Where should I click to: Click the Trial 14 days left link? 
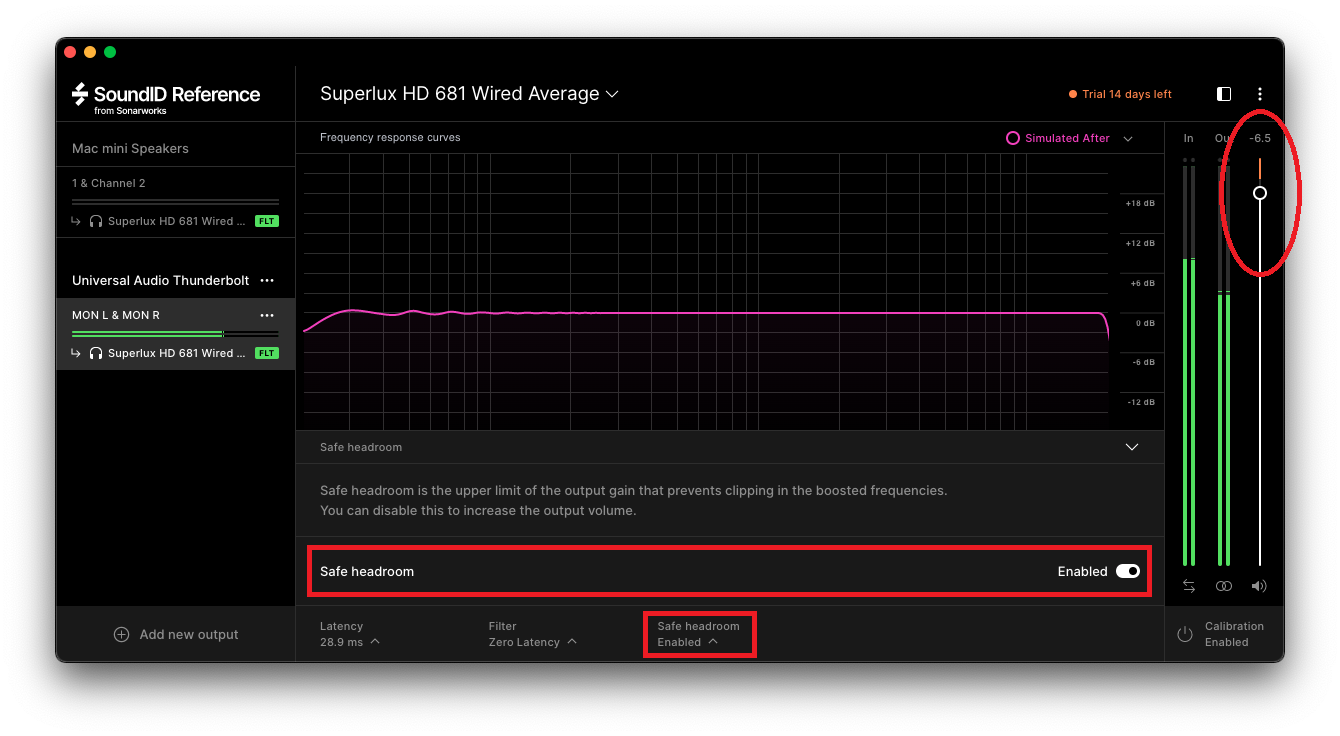(x=1120, y=94)
